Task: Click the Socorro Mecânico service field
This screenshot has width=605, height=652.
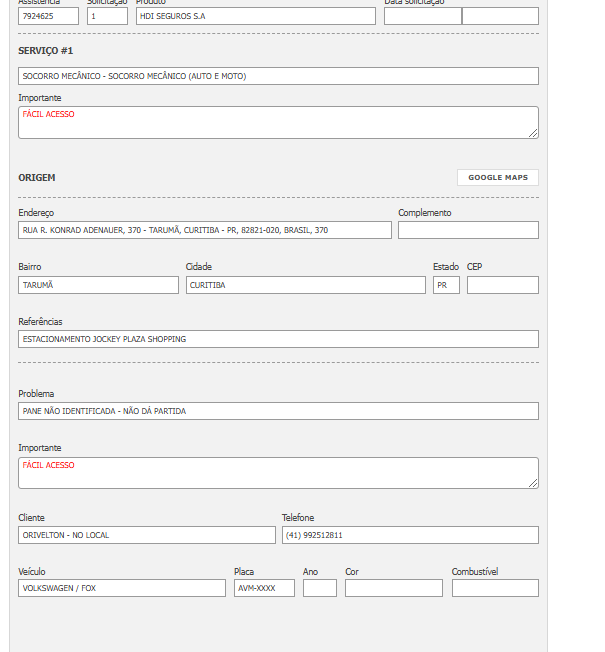Action: tap(278, 76)
